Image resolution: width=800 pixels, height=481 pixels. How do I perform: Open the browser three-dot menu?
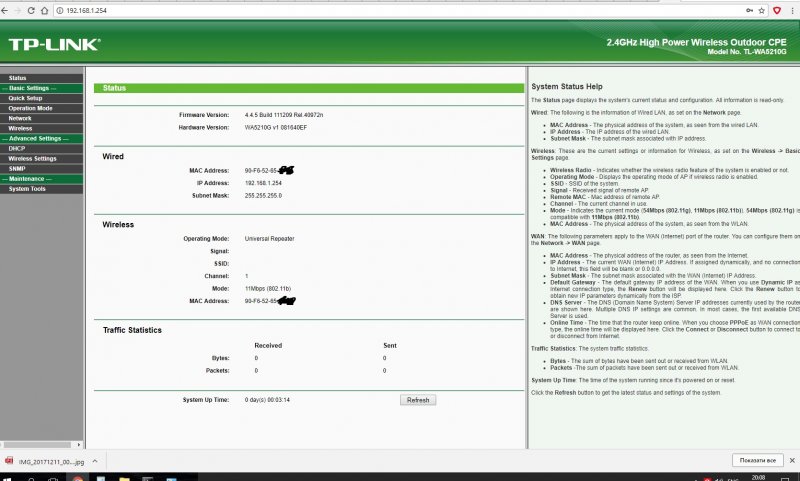793,9
